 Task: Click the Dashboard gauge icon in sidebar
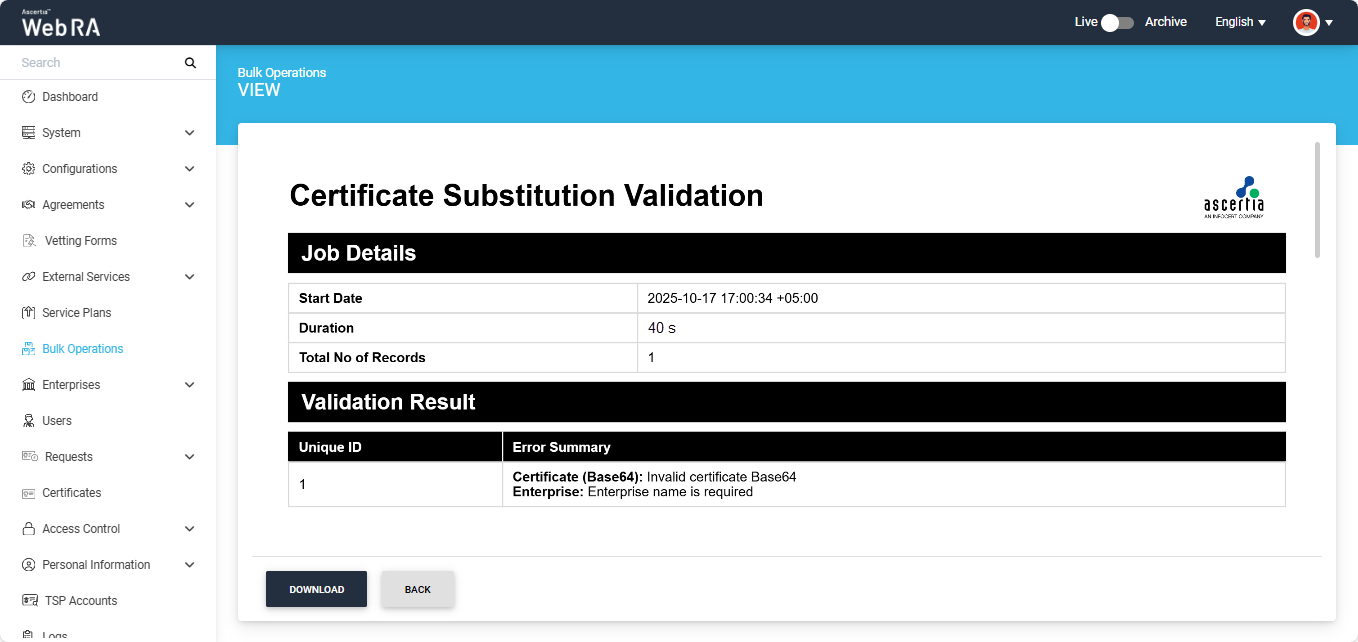coord(28,97)
